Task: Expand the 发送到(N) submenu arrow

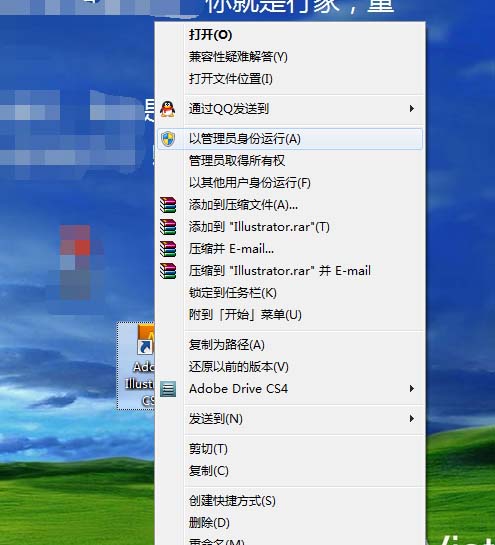Action: [412, 418]
